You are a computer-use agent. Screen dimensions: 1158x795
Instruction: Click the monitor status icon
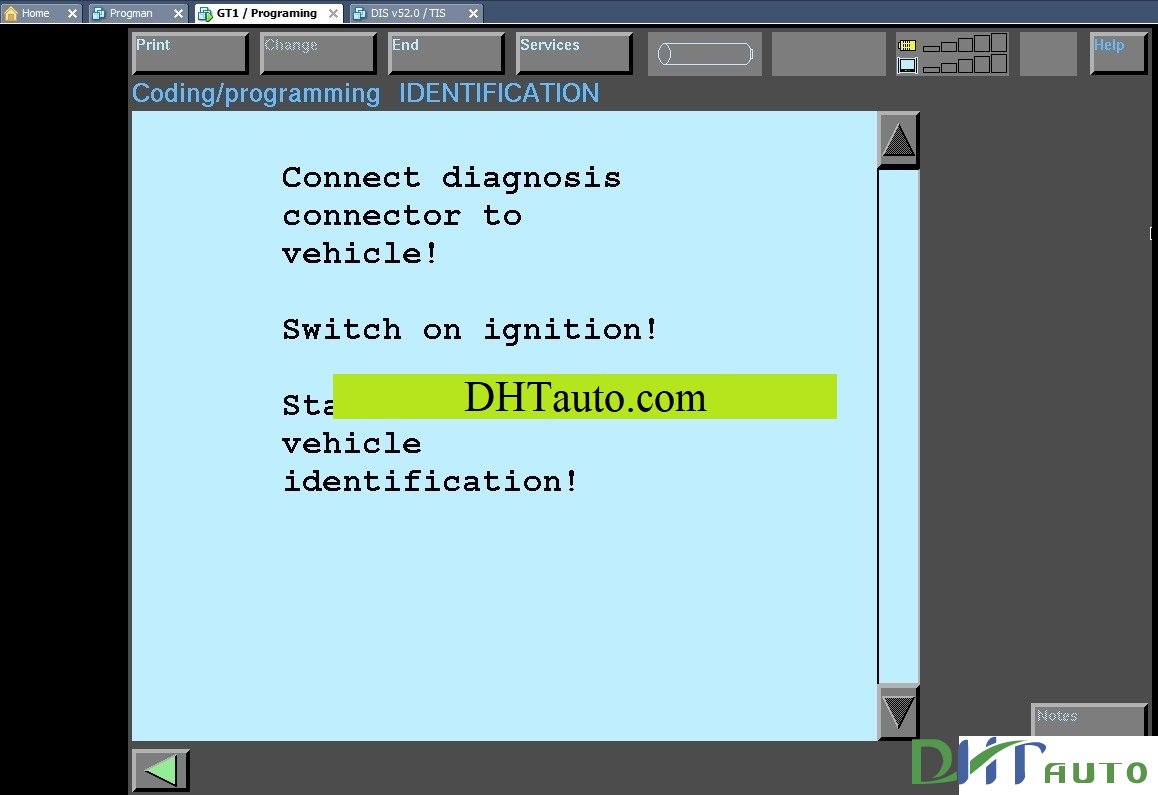coord(907,65)
